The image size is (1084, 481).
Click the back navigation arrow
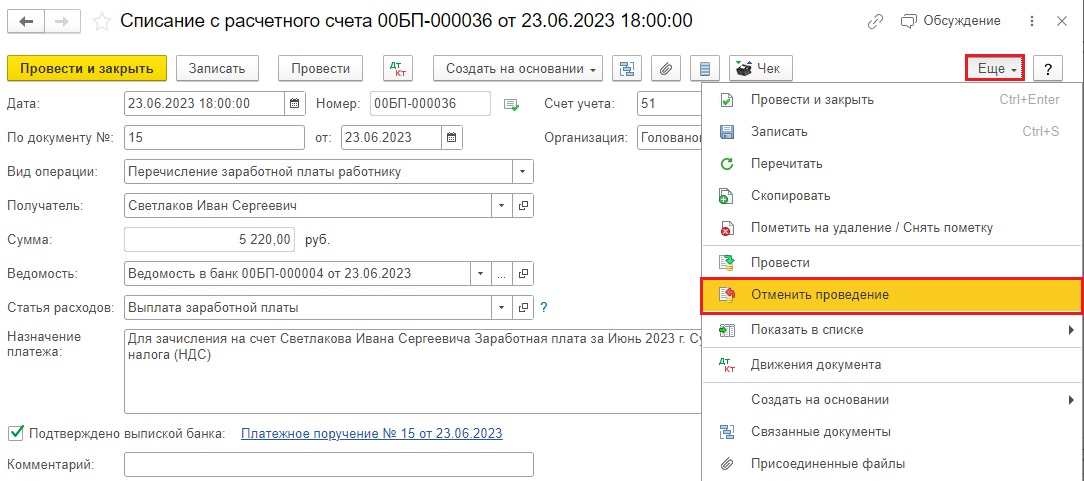27,21
